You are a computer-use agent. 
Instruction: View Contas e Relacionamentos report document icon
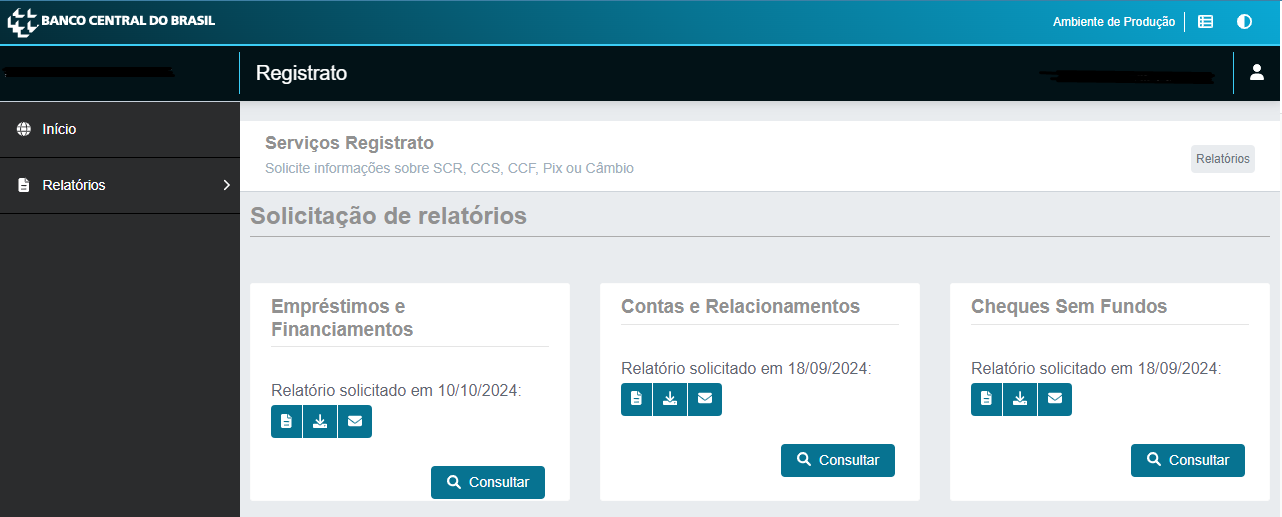point(636,399)
